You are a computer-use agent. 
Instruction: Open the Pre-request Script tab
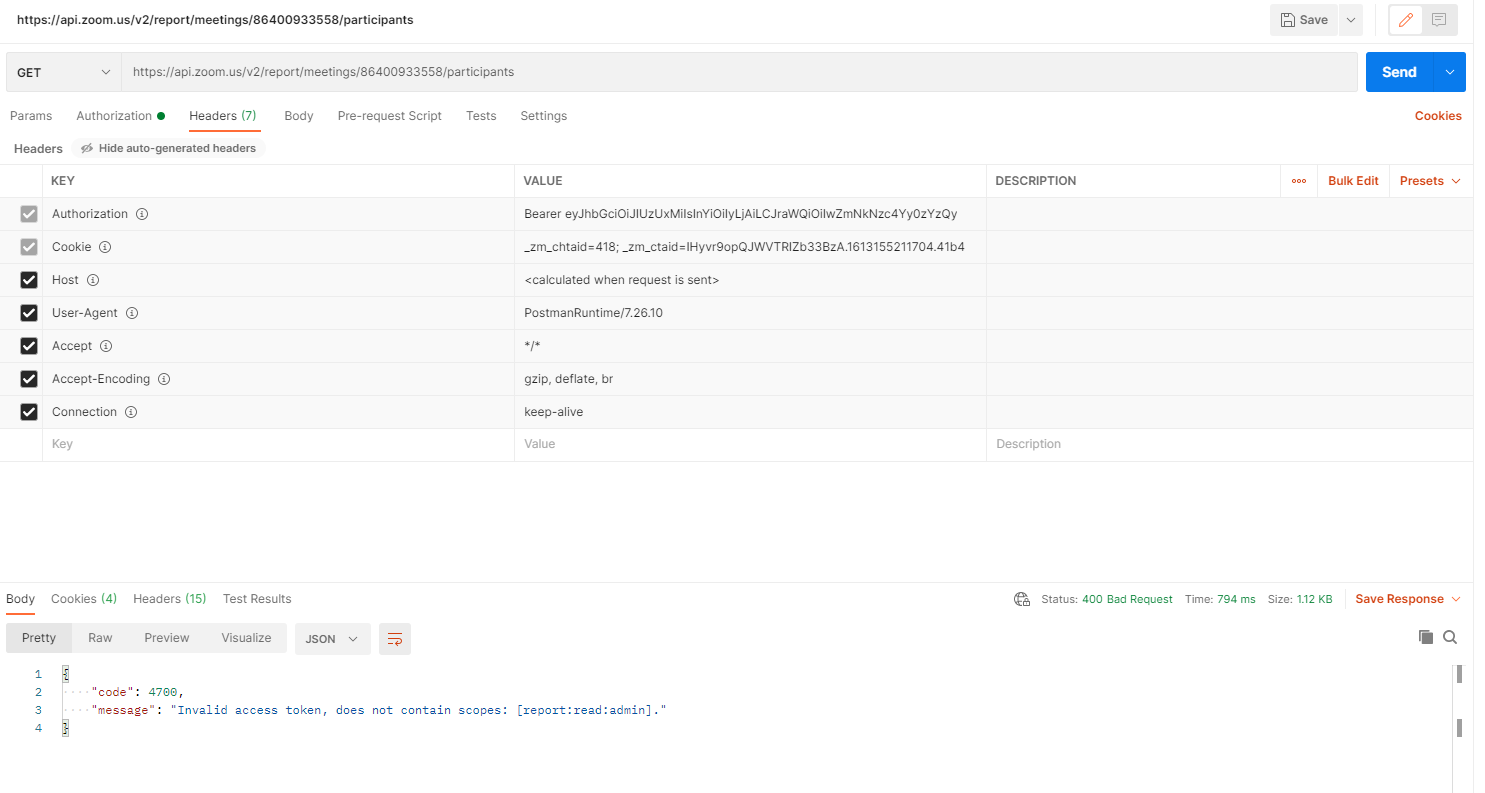point(389,116)
